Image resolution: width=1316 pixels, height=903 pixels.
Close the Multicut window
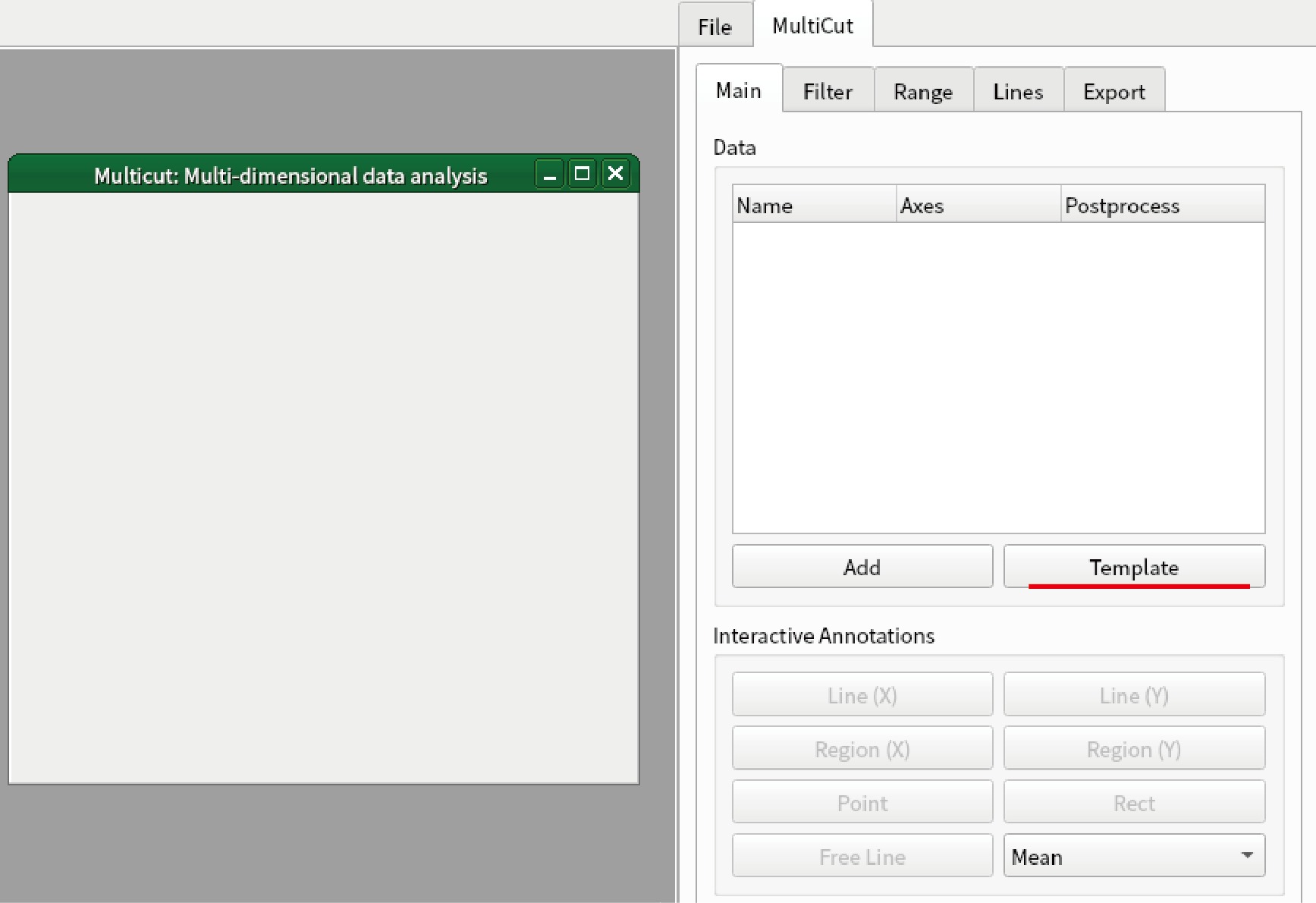pos(616,175)
